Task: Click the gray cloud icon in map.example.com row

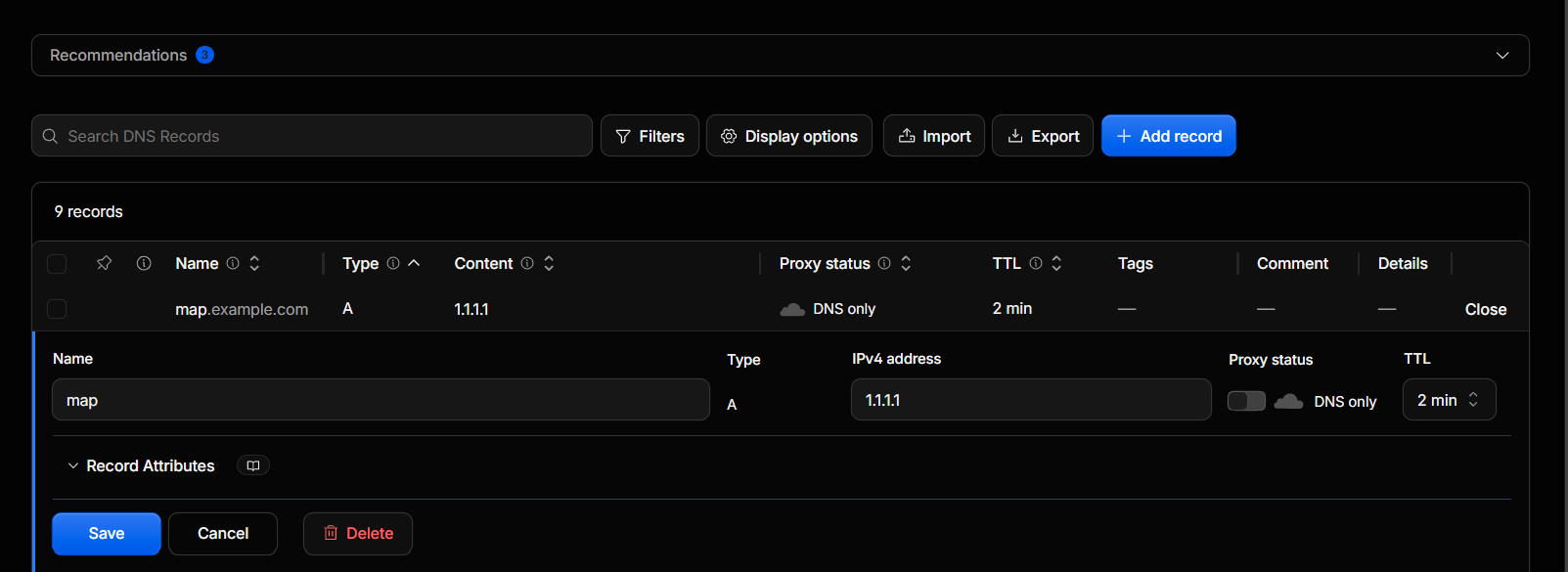Action: (792, 309)
